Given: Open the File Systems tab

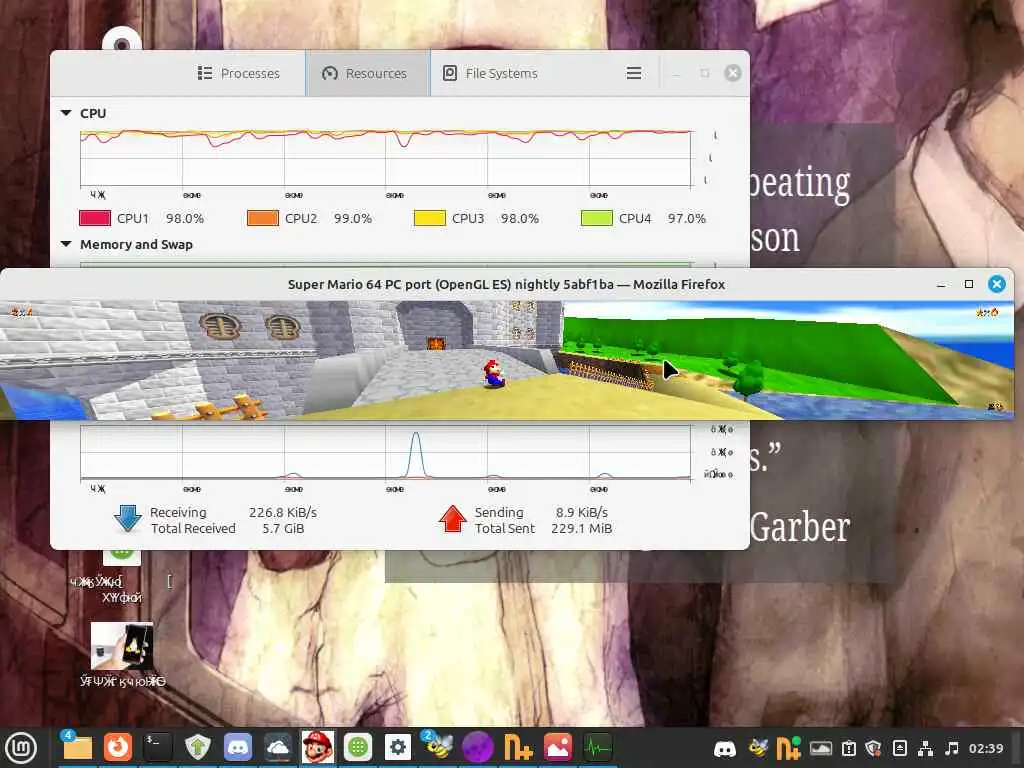Looking at the screenshot, I should coord(490,73).
